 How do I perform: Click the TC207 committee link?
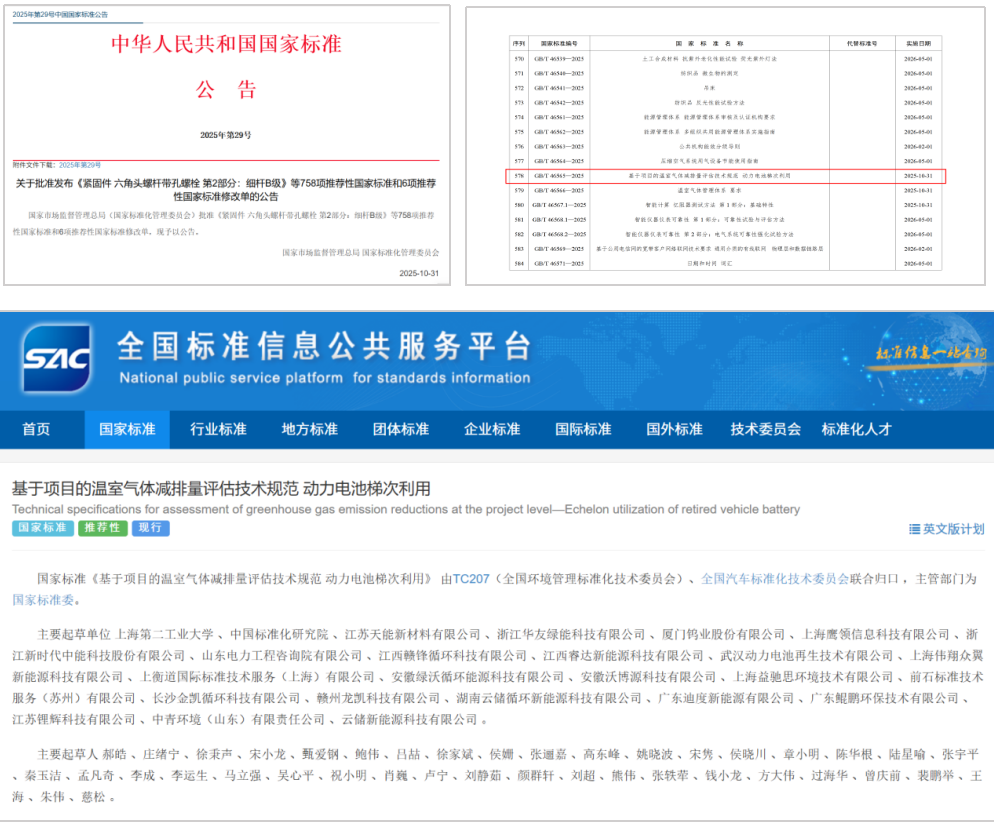pyautogui.click(x=472, y=579)
